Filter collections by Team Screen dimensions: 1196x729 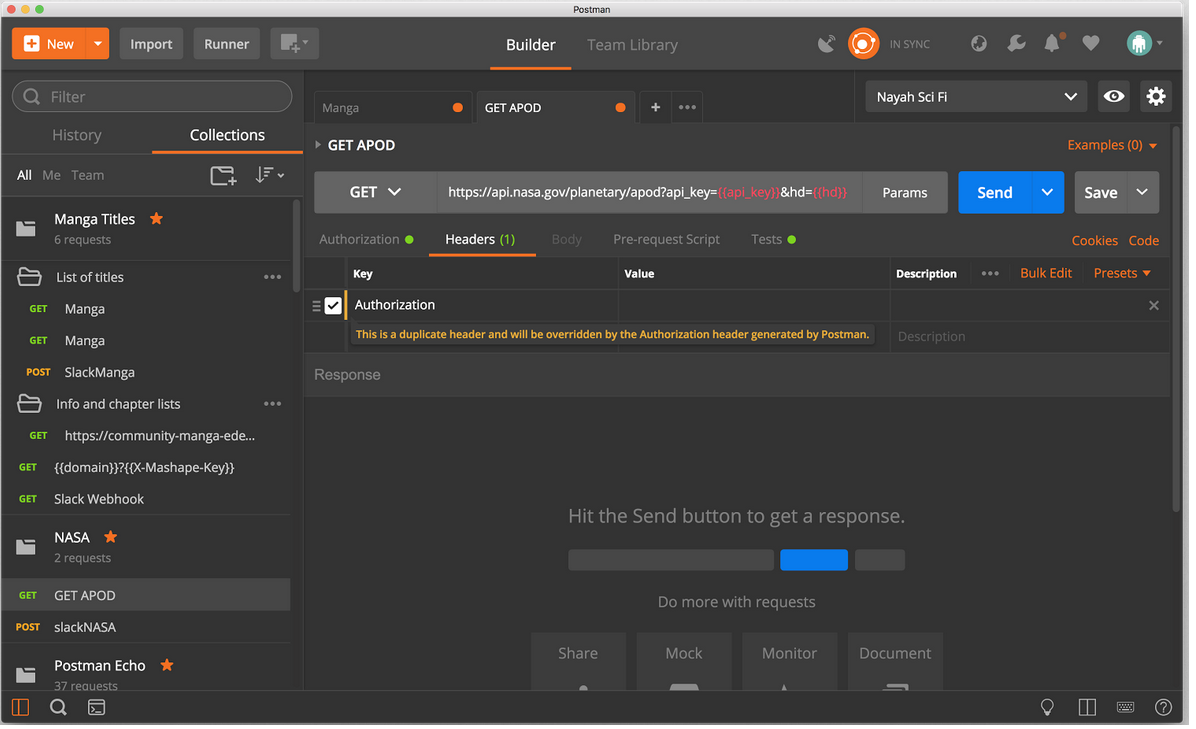coord(88,175)
